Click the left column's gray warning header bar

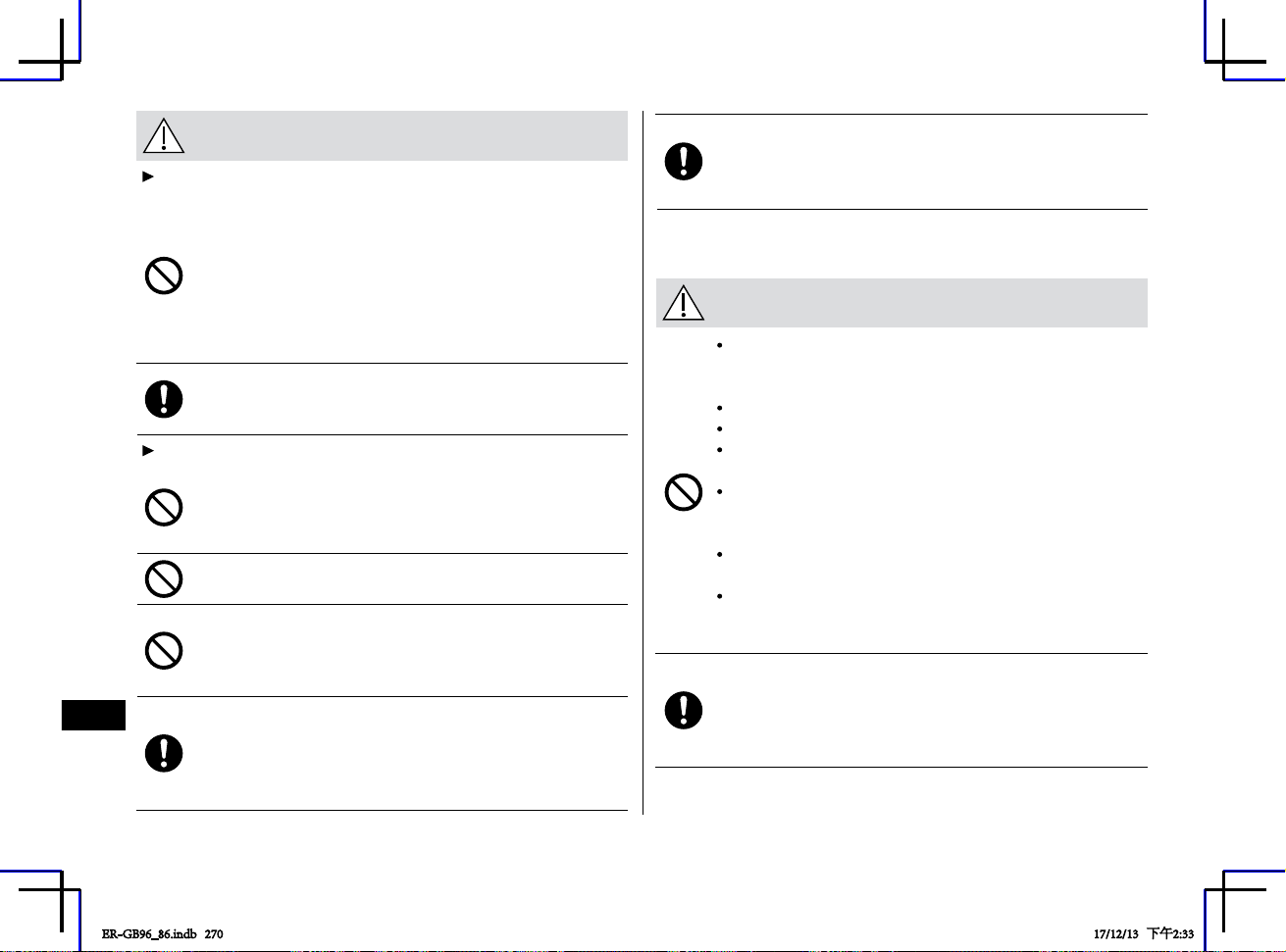pos(382,135)
